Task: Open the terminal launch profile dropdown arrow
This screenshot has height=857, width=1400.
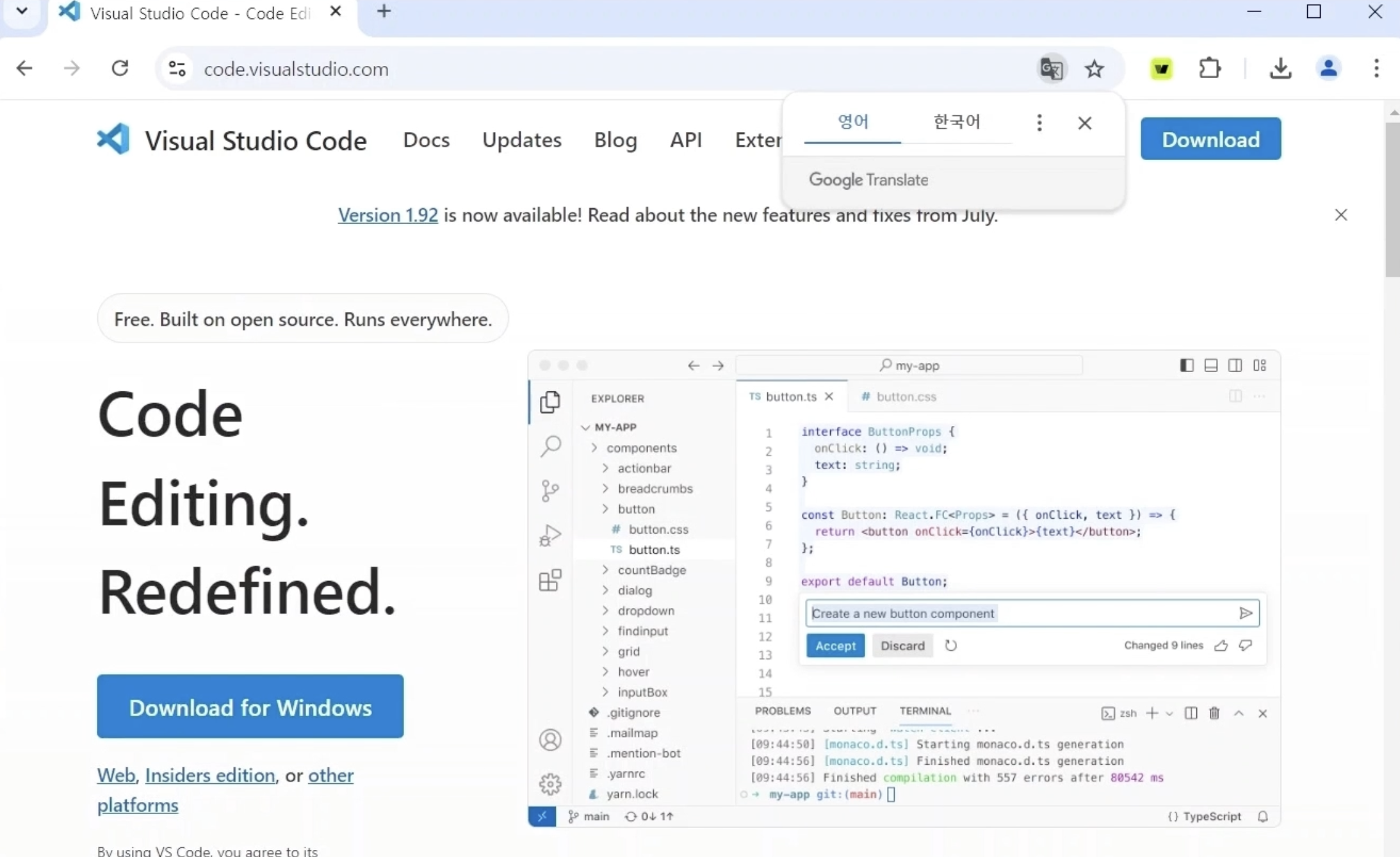Action: click(1169, 714)
